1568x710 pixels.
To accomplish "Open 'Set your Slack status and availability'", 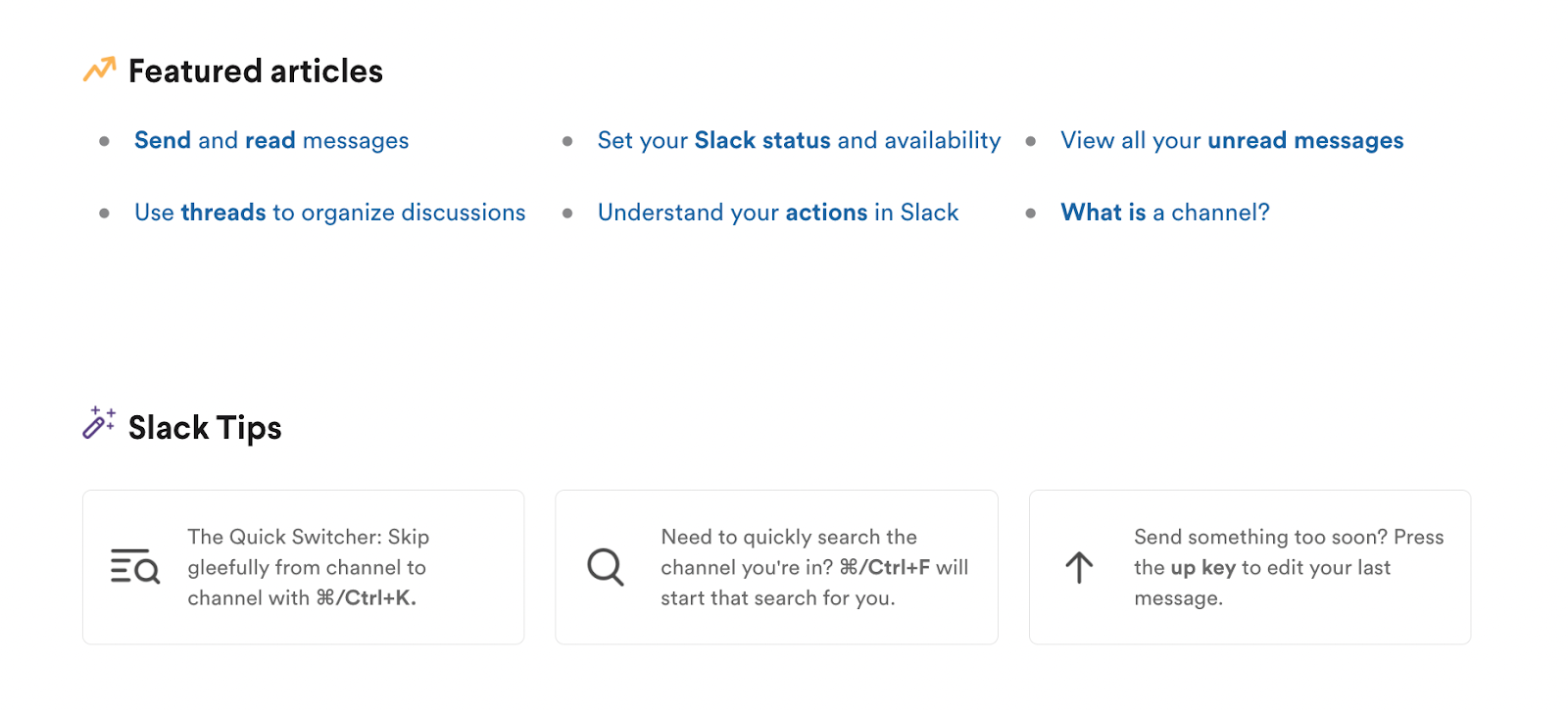I will tap(799, 141).
